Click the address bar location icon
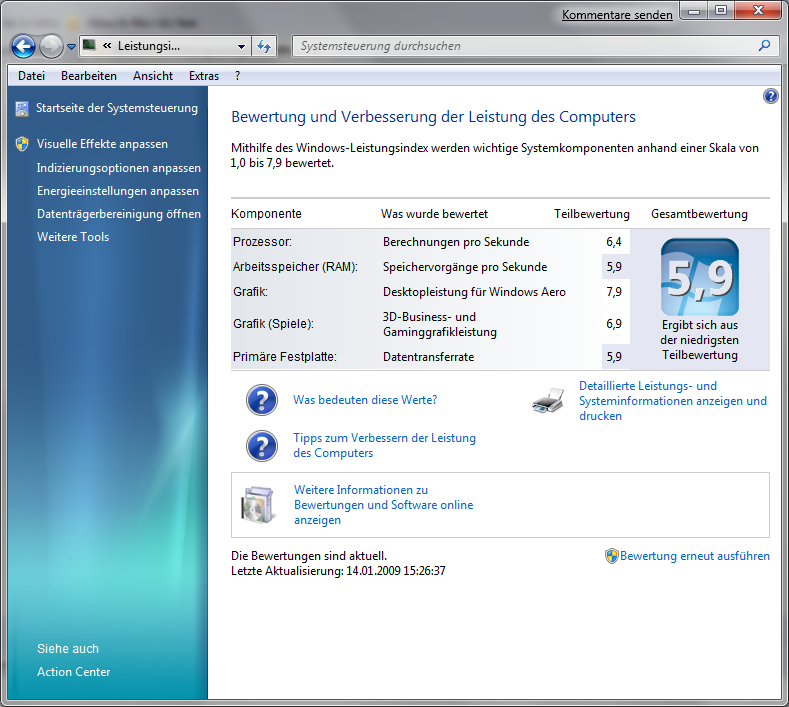The width and height of the screenshot is (789, 707). click(90, 46)
